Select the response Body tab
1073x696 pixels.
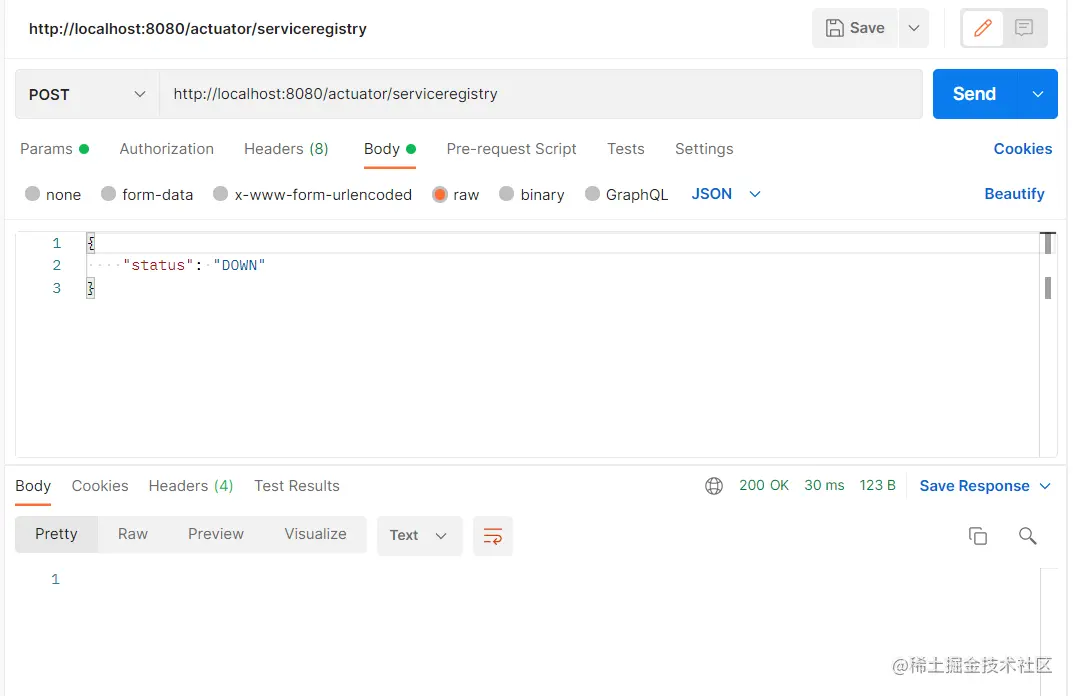33,486
